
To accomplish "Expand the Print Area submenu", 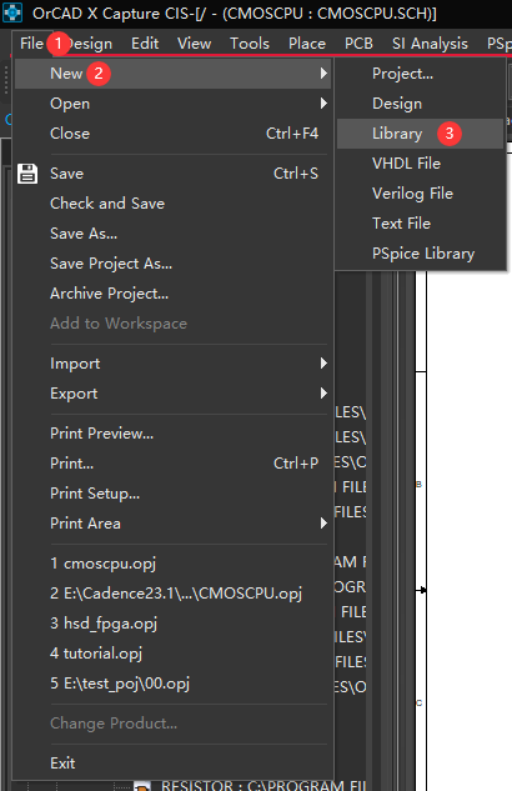I will (x=189, y=523).
